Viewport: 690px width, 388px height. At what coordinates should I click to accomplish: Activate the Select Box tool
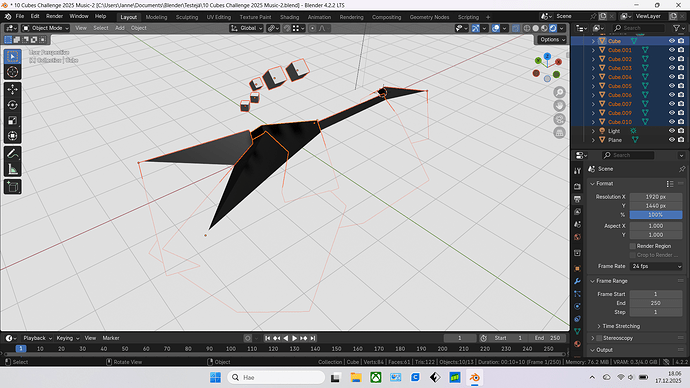tap(12, 57)
